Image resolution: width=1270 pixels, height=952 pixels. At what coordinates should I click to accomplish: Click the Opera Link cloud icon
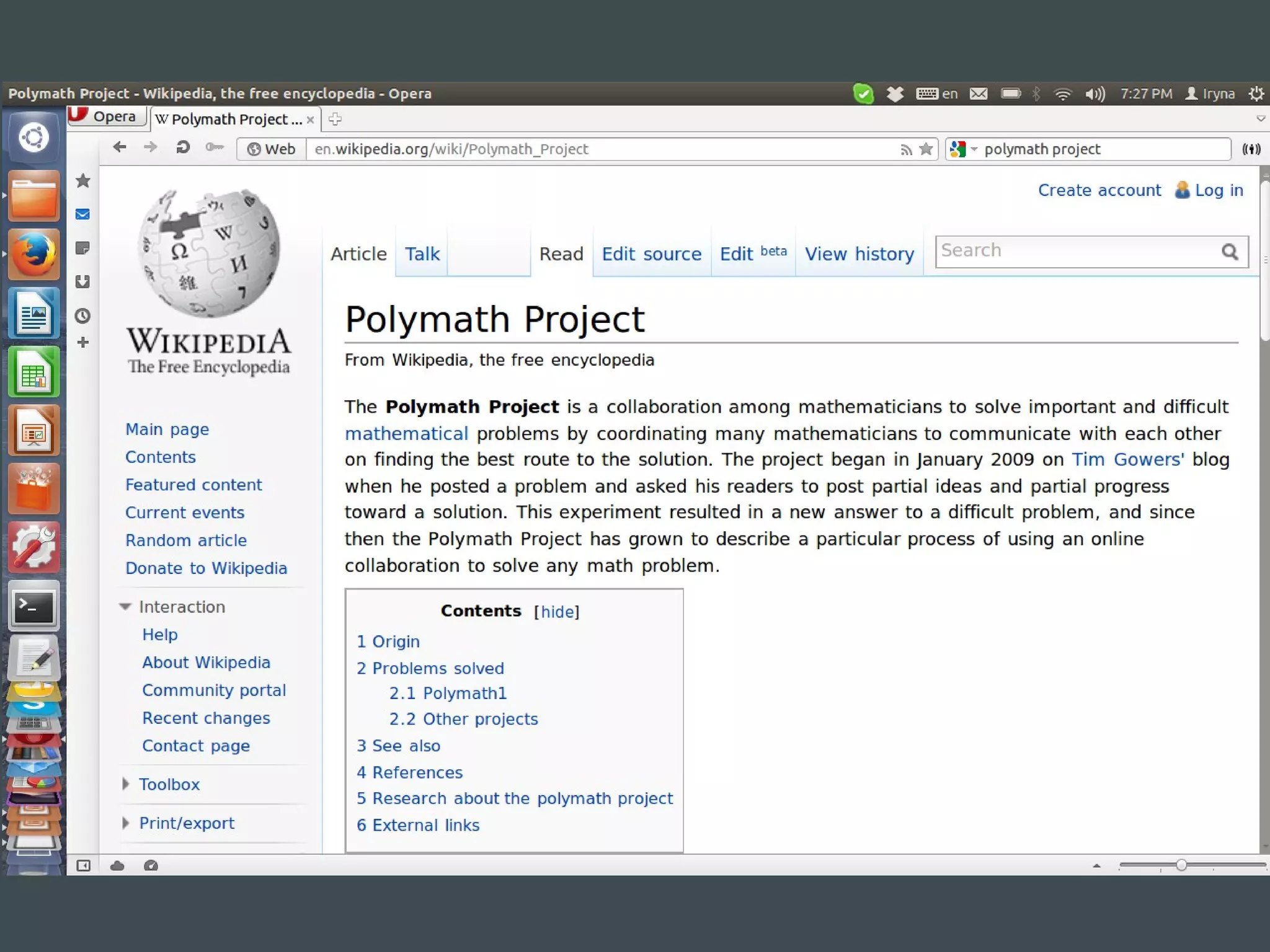point(117,866)
